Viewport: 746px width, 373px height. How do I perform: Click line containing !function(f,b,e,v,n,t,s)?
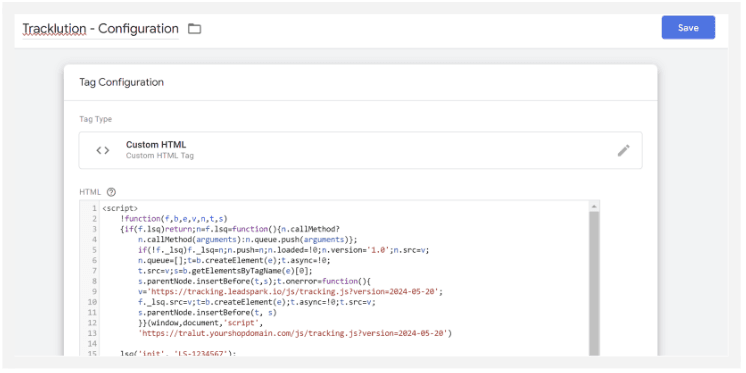click(175, 219)
